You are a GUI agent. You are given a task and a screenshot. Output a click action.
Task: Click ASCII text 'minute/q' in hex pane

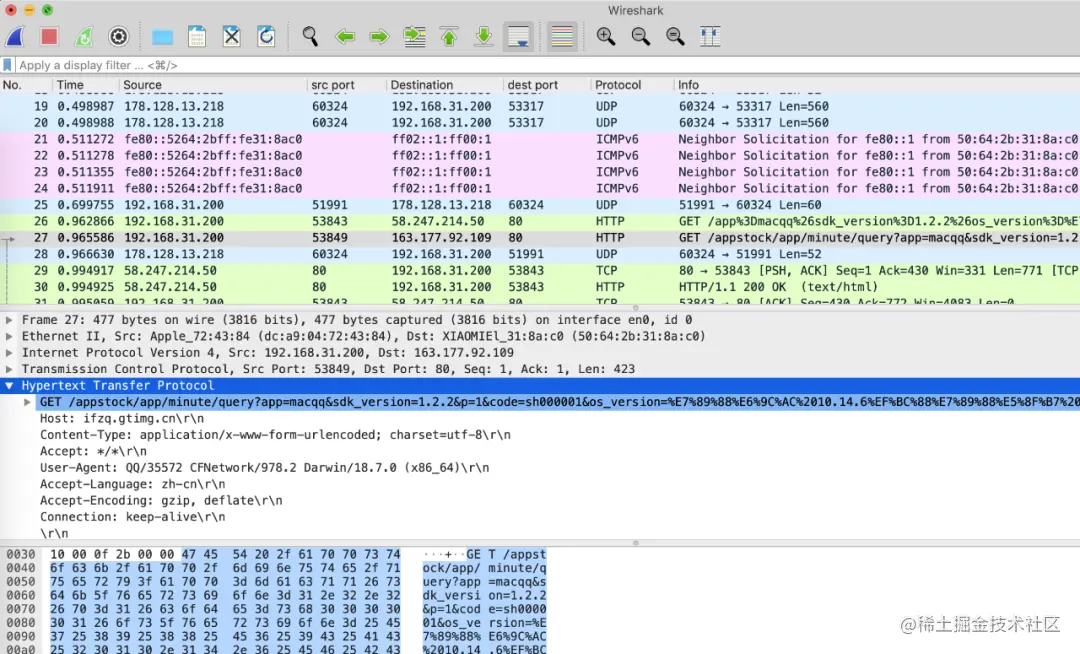tap(517, 568)
